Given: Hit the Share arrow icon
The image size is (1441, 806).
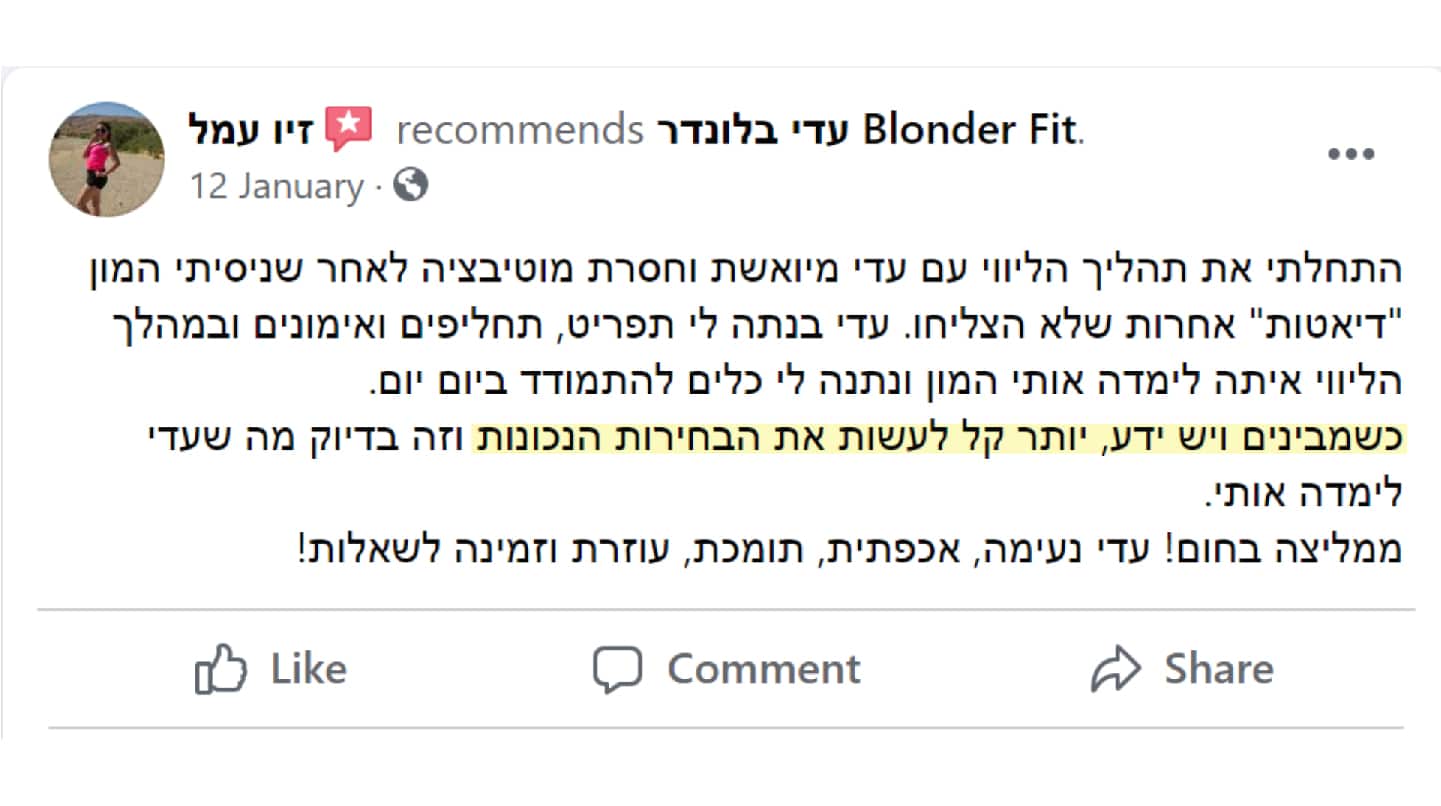Looking at the screenshot, I should click(1115, 668).
